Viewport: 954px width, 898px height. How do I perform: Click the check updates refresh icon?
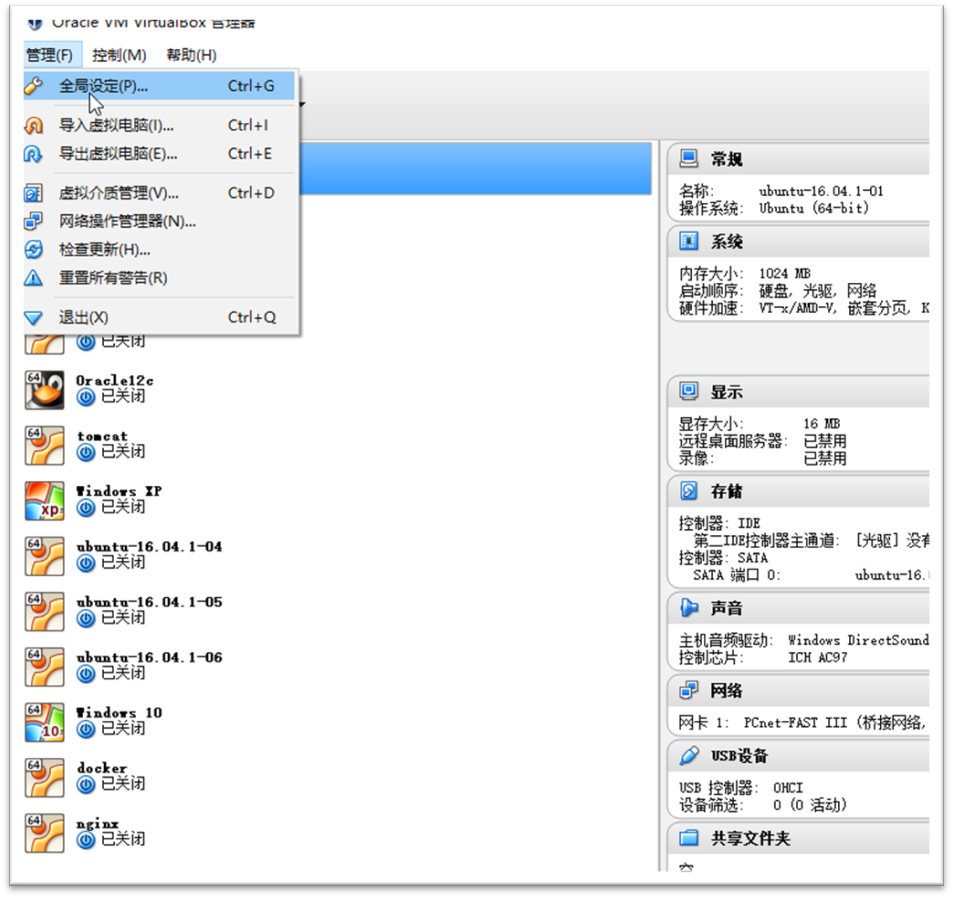tap(33, 249)
